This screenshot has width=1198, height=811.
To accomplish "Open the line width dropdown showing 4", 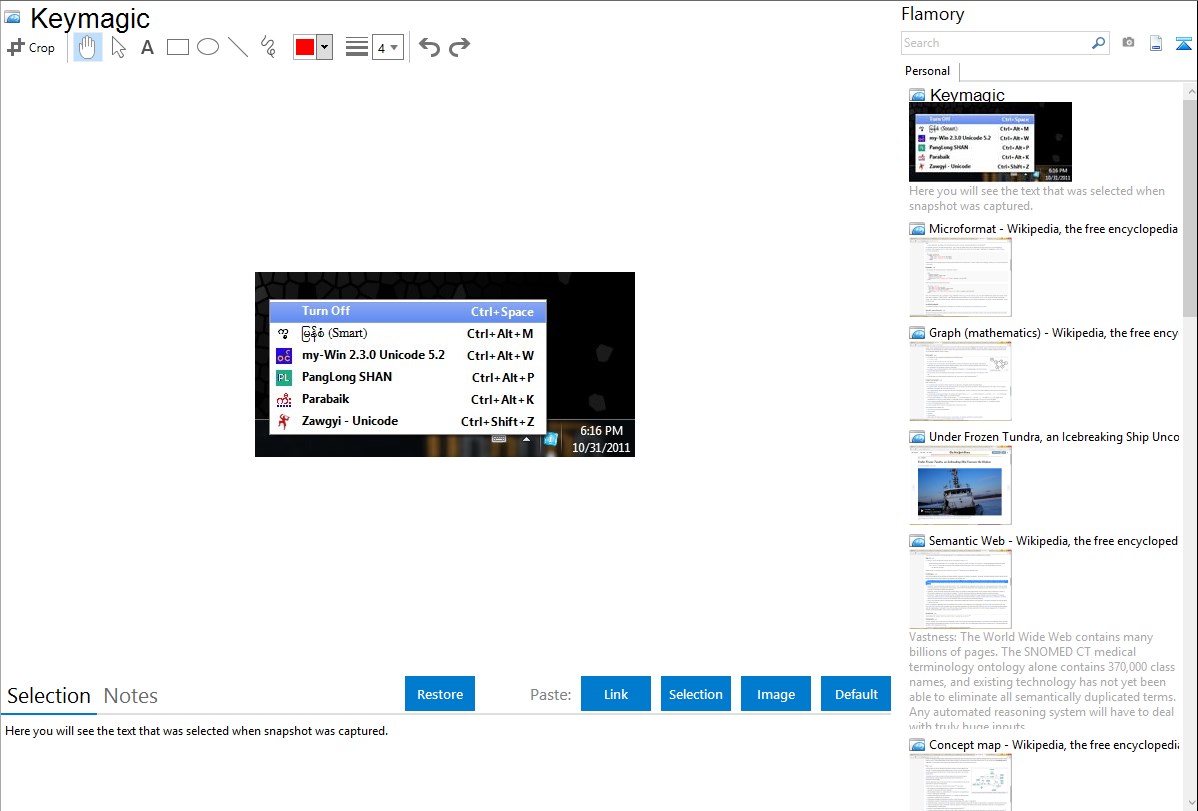I will [388, 47].
